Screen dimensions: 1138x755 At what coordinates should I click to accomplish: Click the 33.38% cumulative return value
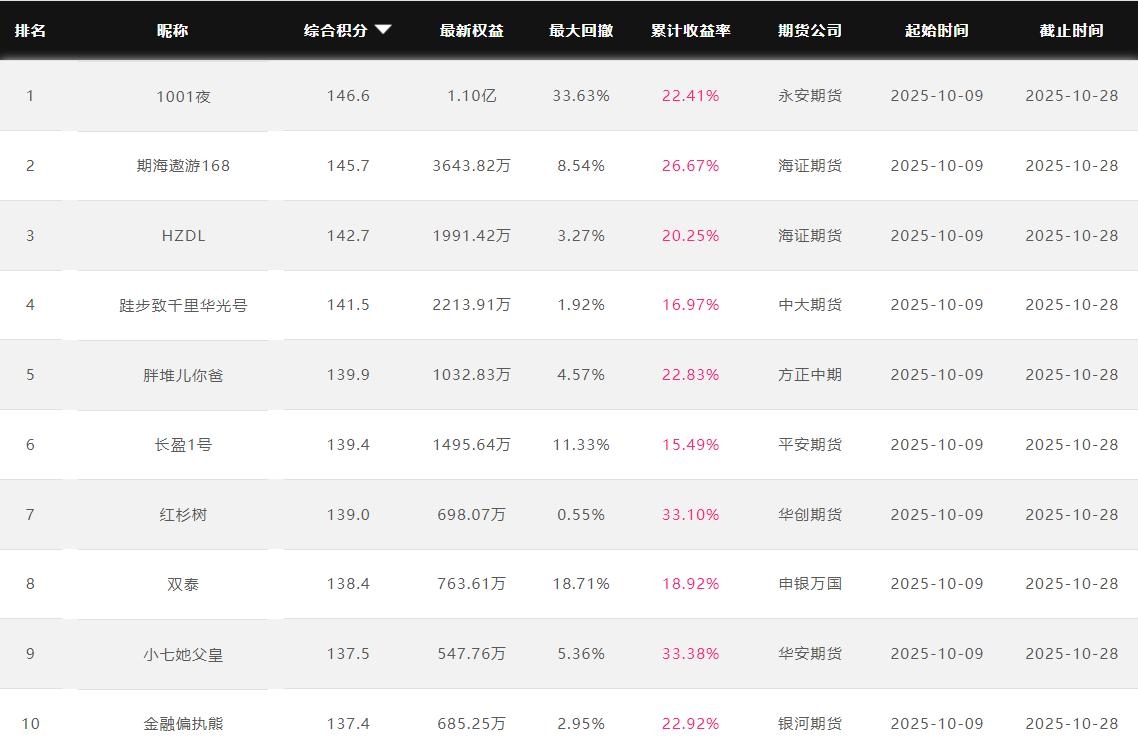coord(690,654)
